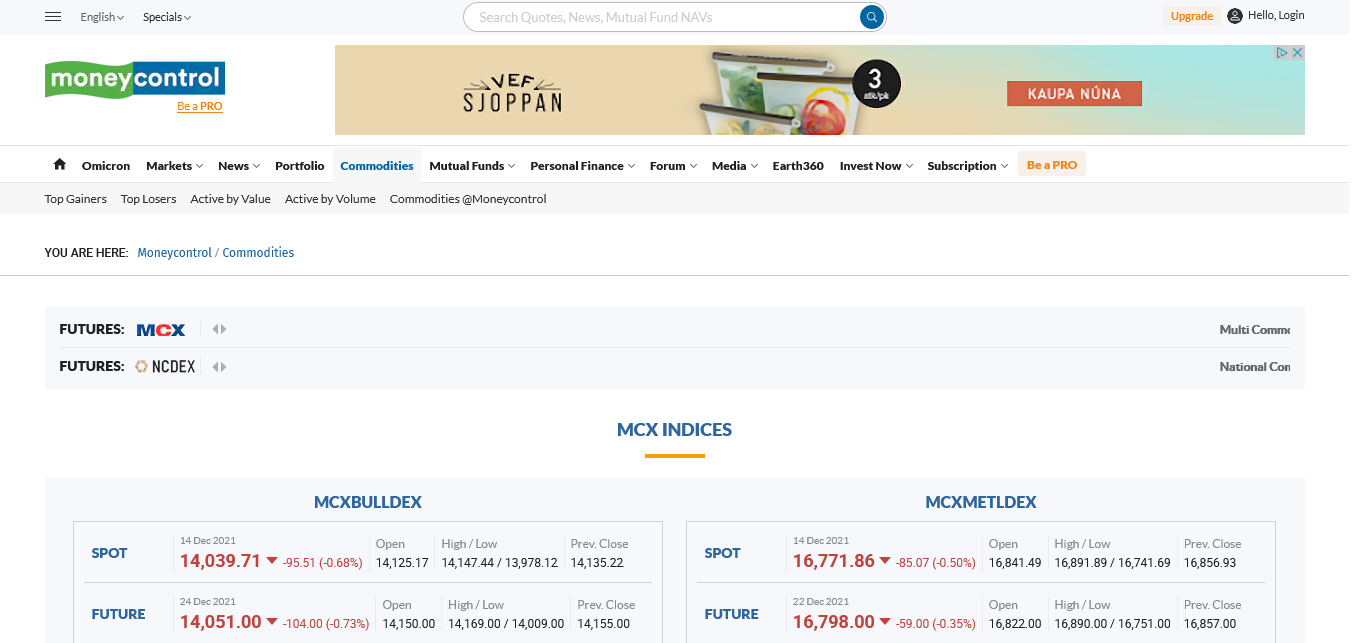The width and height of the screenshot is (1366, 643).
Task: Open the Specials dropdown
Action: click(166, 17)
